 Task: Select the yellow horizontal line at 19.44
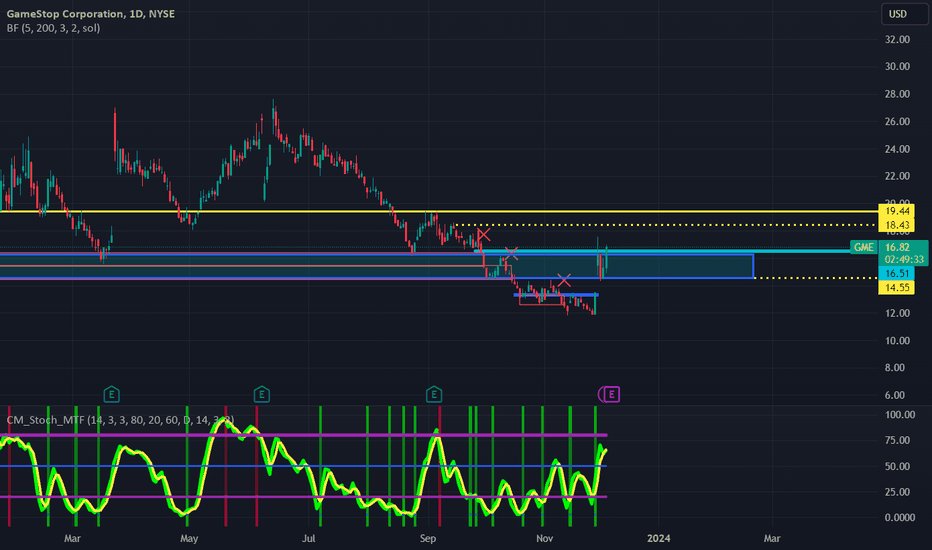(439, 211)
